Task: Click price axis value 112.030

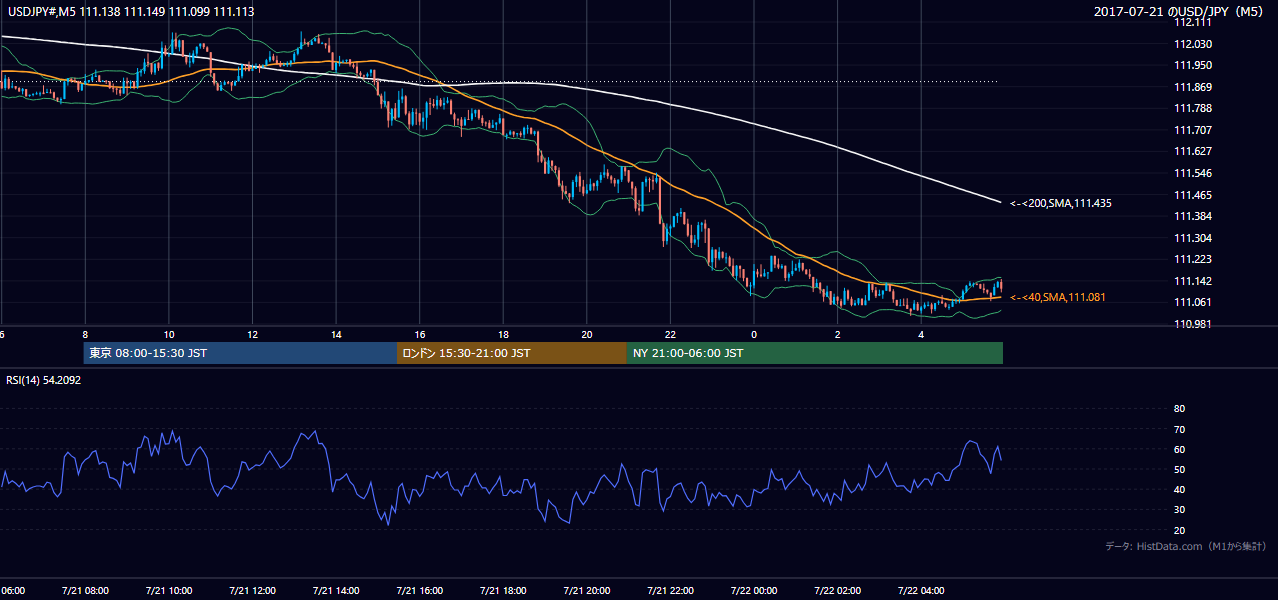Action: [1193, 44]
